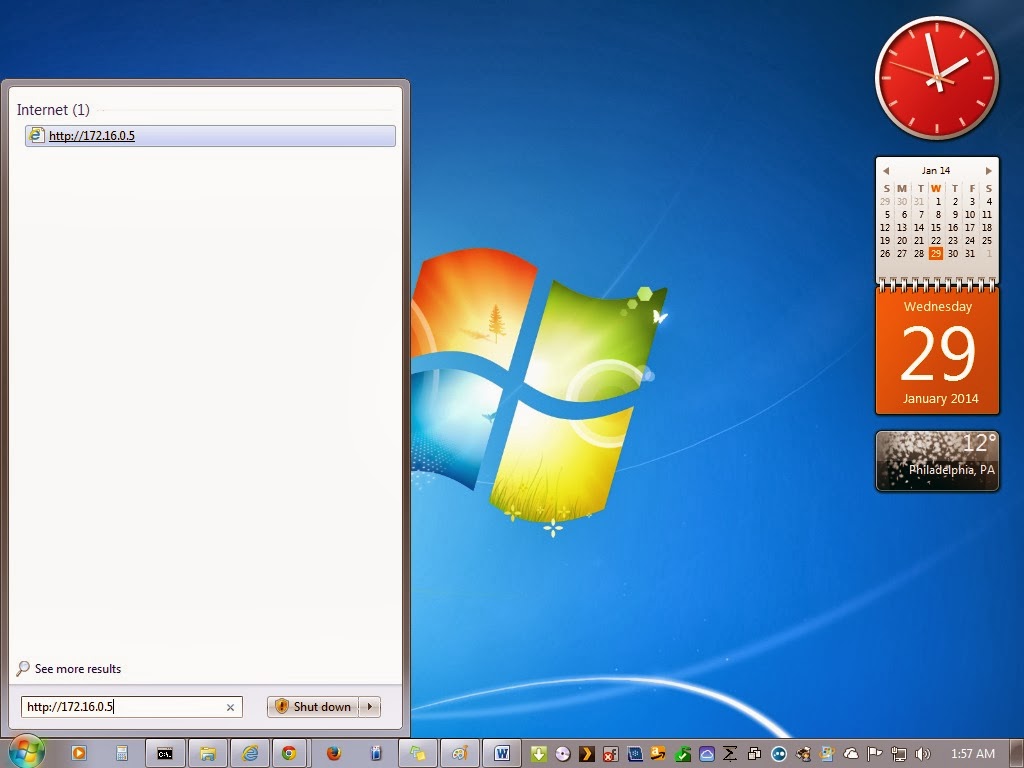The width and height of the screenshot is (1024, 768).
Task: Open Microsoft Word from taskbar
Action: point(502,754)
